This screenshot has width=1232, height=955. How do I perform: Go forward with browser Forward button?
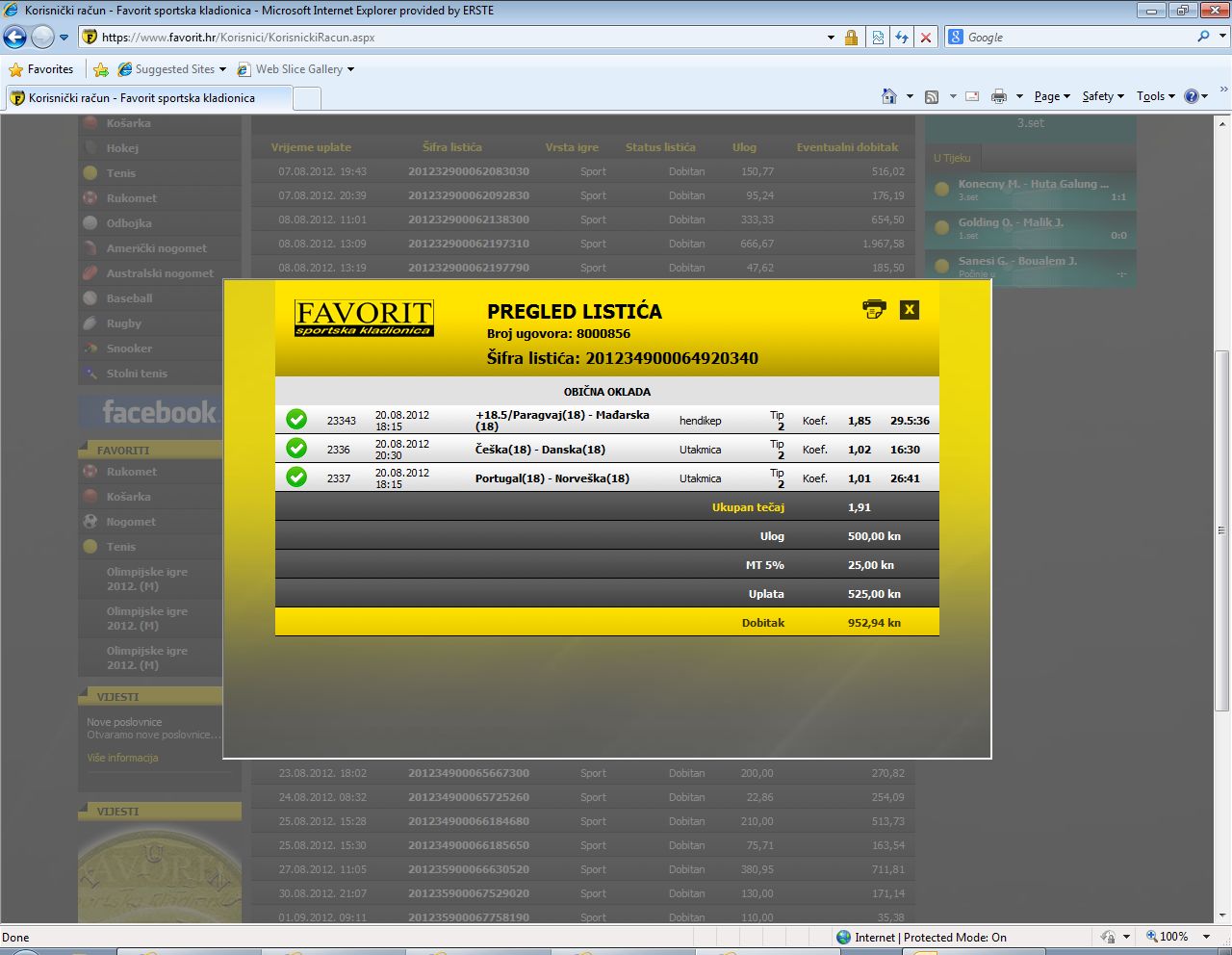click(42, 38)
